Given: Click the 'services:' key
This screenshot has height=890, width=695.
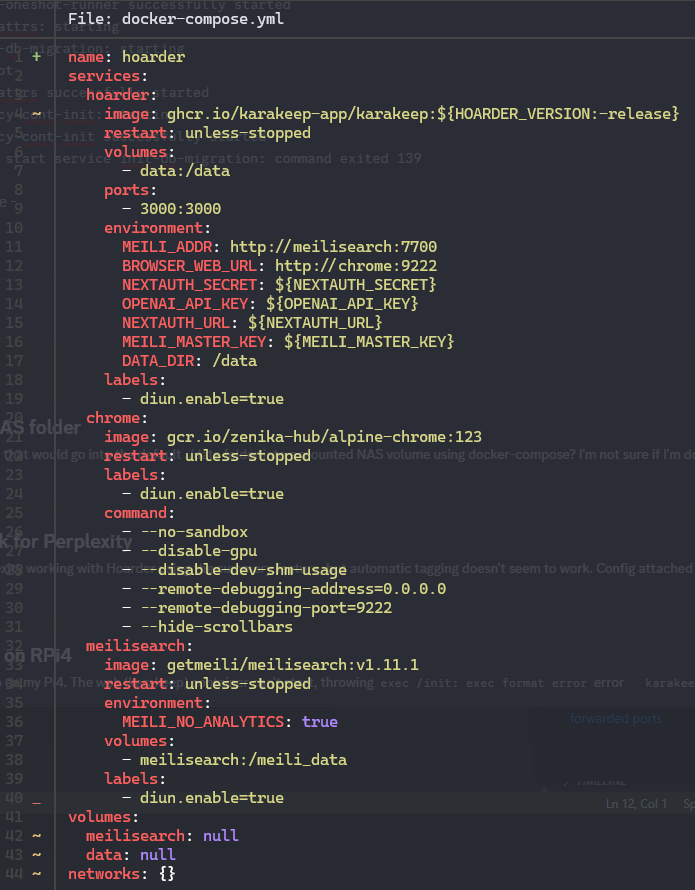Looking at the screenshot, I should click(108, 76).
